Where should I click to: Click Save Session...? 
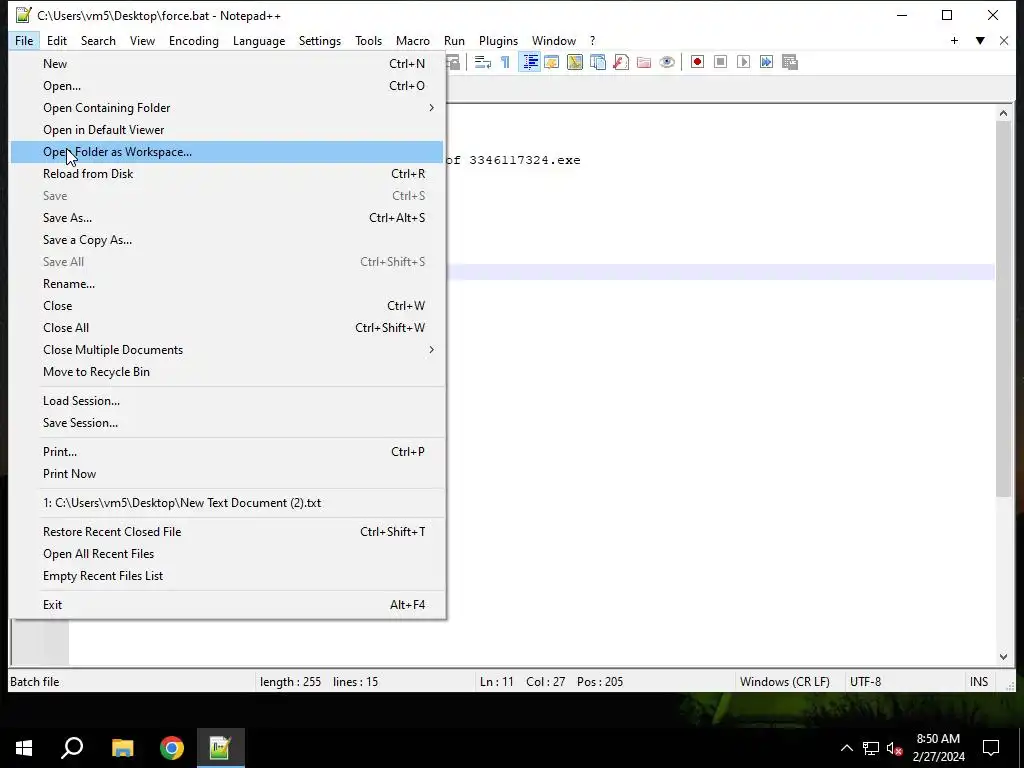pyautogui.click(x=227, y=423)
